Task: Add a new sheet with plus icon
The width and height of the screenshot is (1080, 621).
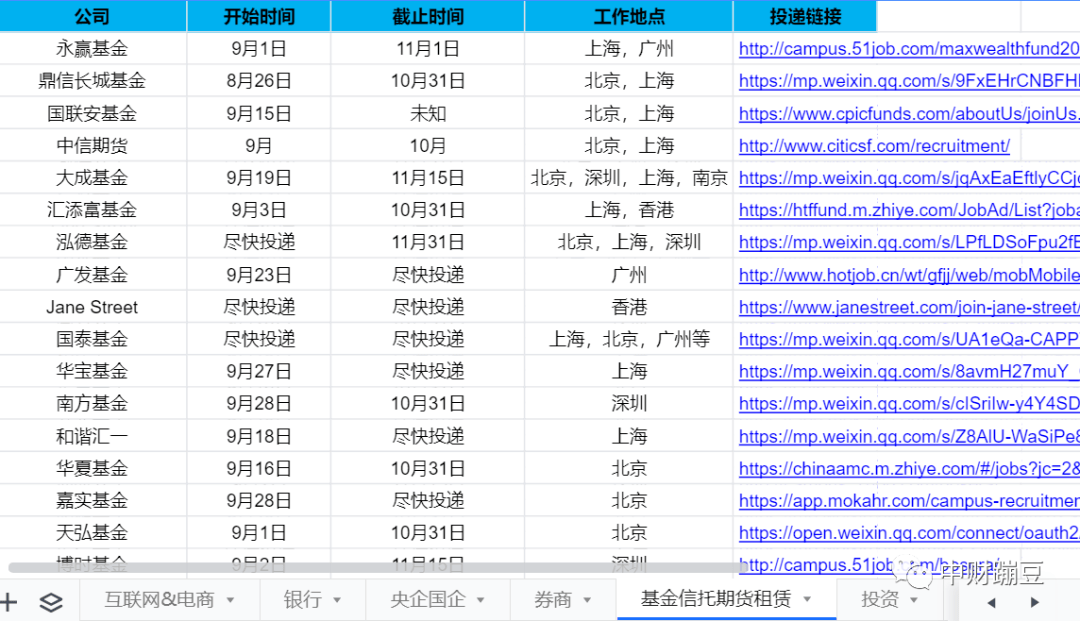Action: tap(8, 602)
